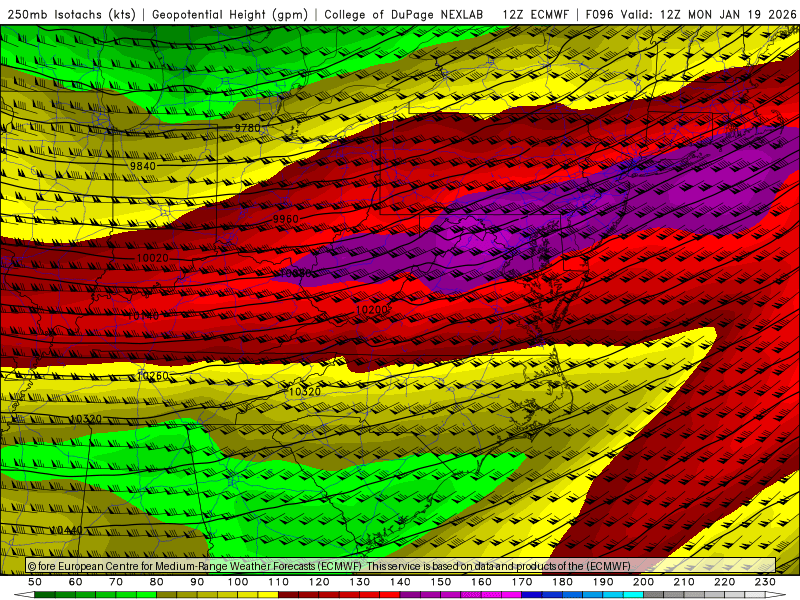Click the 80 value on color scale
Screen dimensions: 800x600
157,582
